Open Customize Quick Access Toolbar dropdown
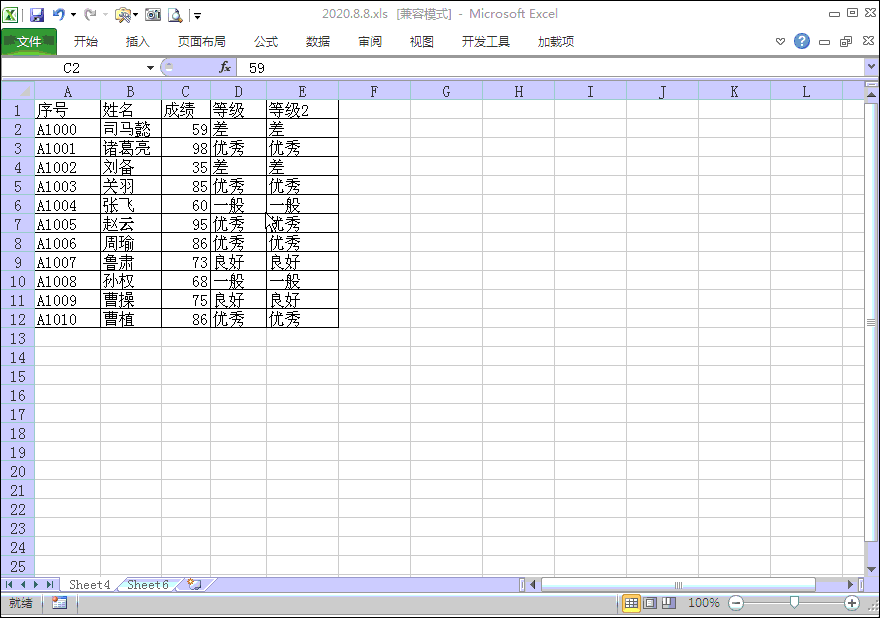Viewport: 880px width, 618px height. [197, 16]
